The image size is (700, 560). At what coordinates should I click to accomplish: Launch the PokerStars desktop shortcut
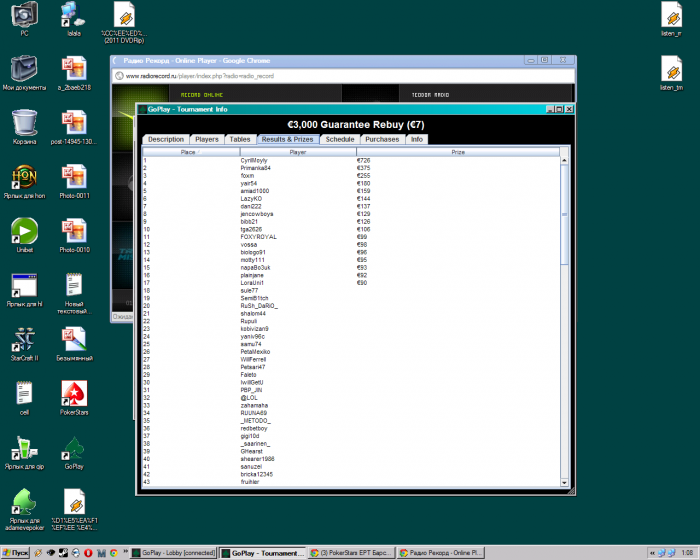click(74, 398)
